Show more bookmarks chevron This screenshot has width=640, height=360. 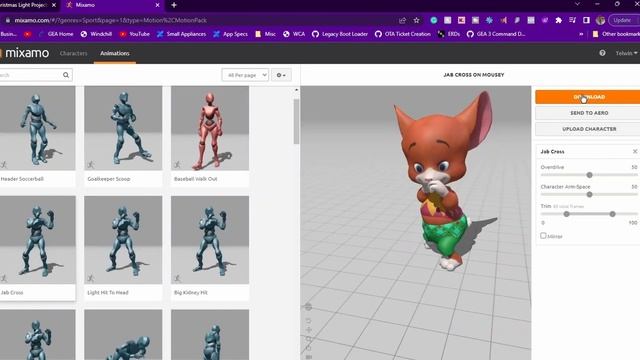[x=581, y=34]
